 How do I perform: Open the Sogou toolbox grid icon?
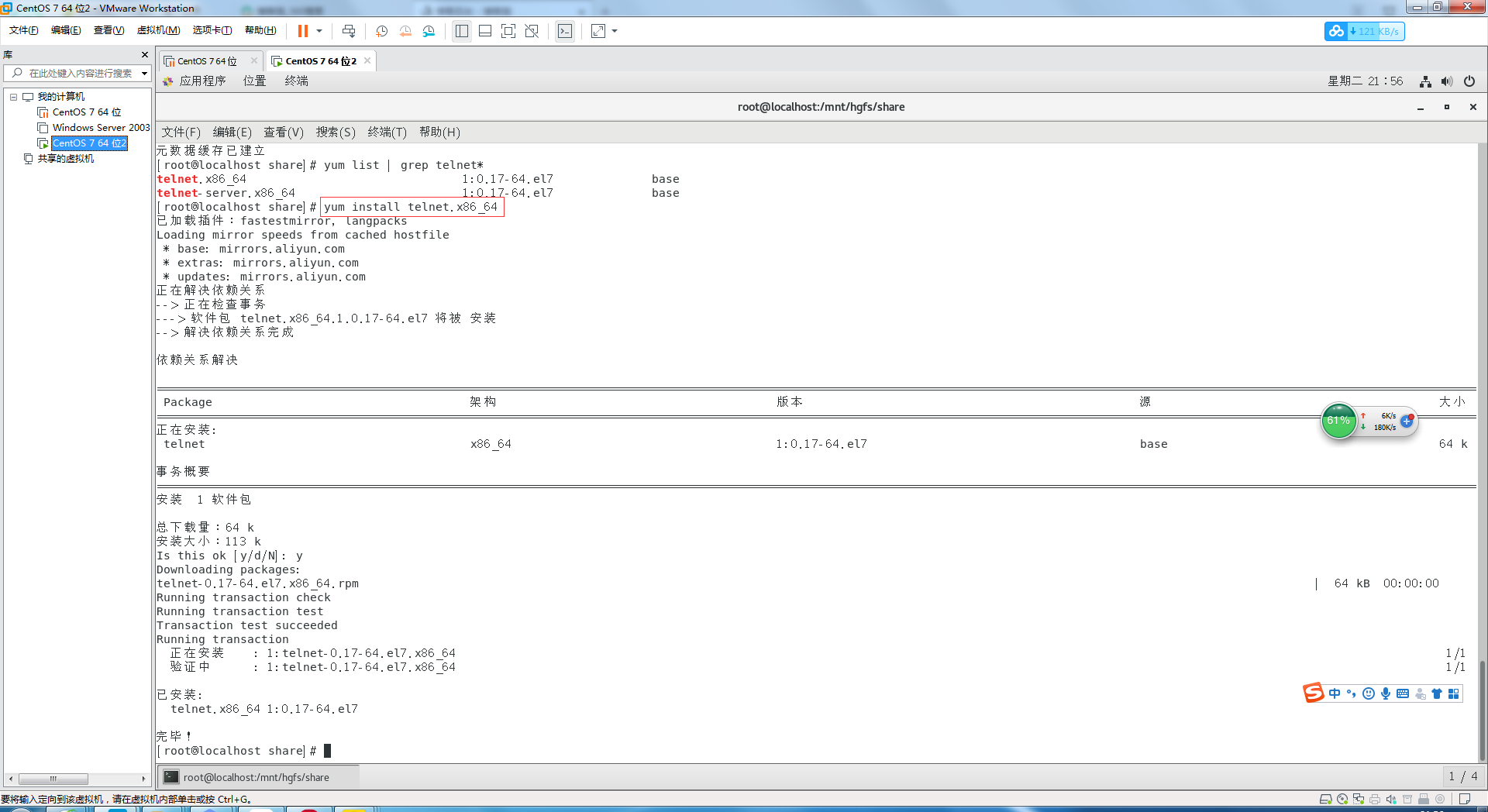(x=1454, y=693)
